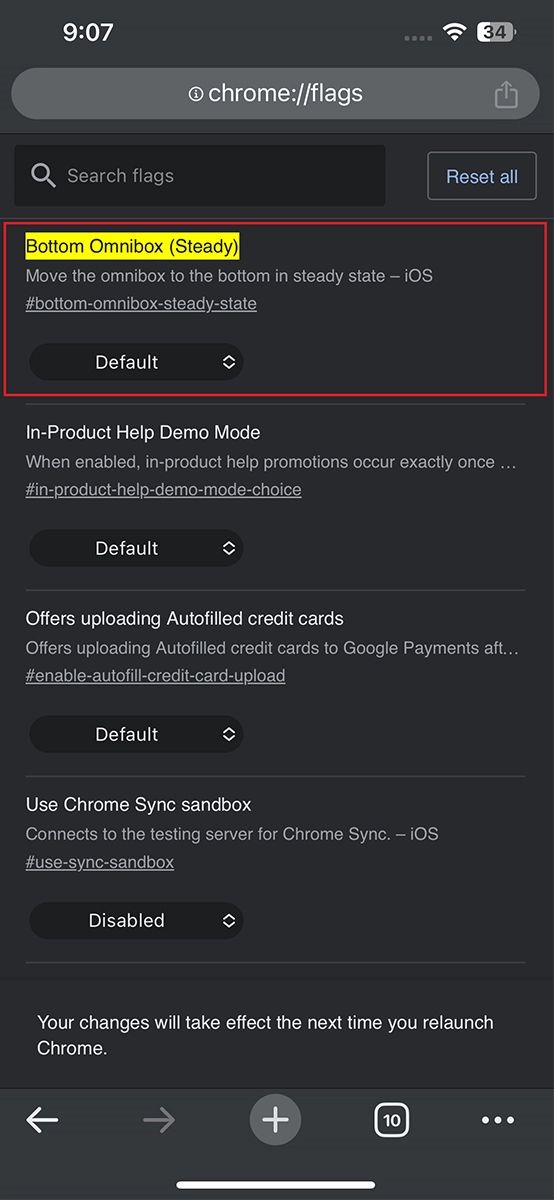Open In-Product Help Demo Mode dropdown
Viewport: 554px width, 1200px height.
tap(137, 548)
